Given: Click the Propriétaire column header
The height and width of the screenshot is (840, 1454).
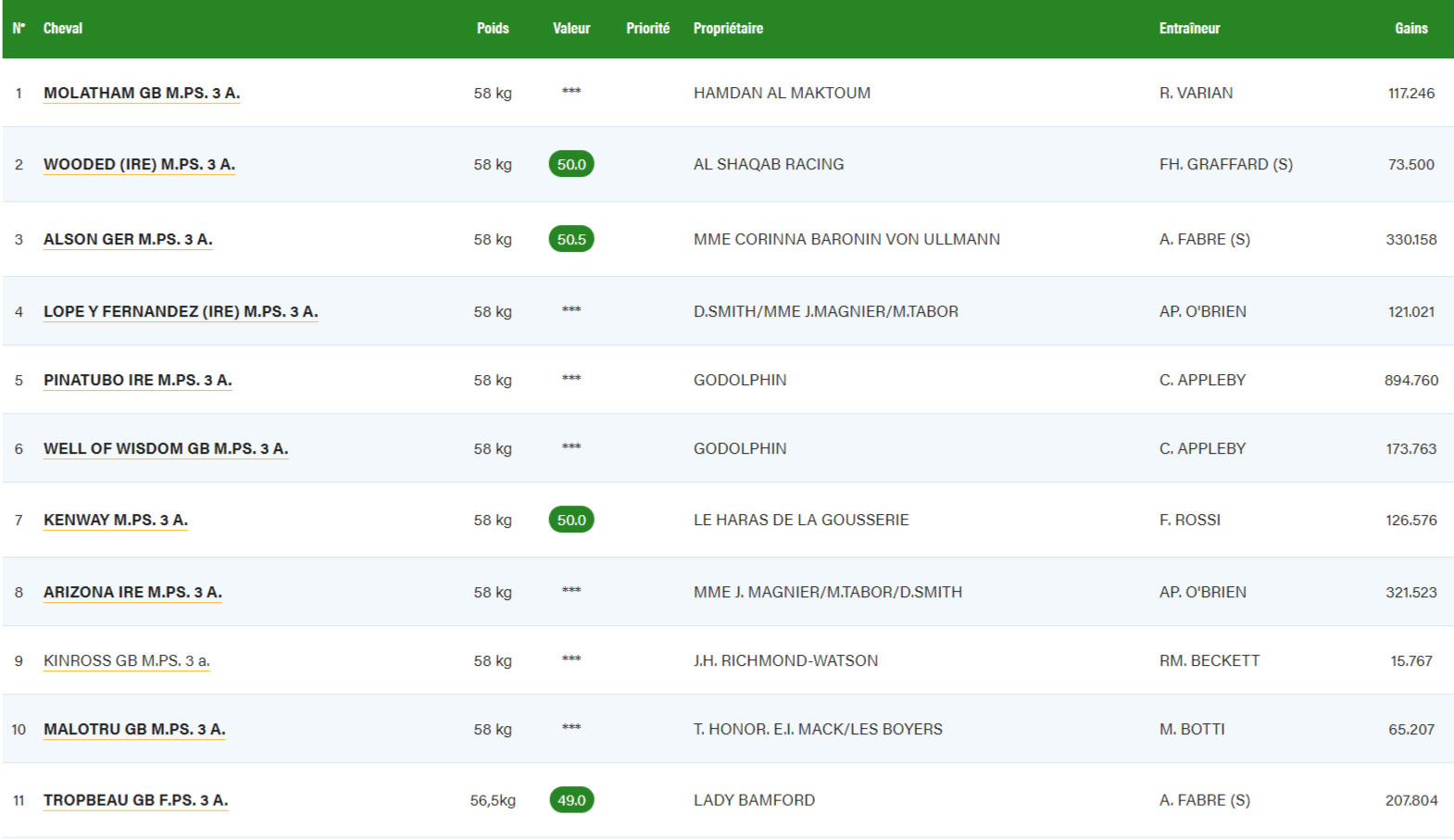Looking at the screenshot, I should click(x=728, y=29).
